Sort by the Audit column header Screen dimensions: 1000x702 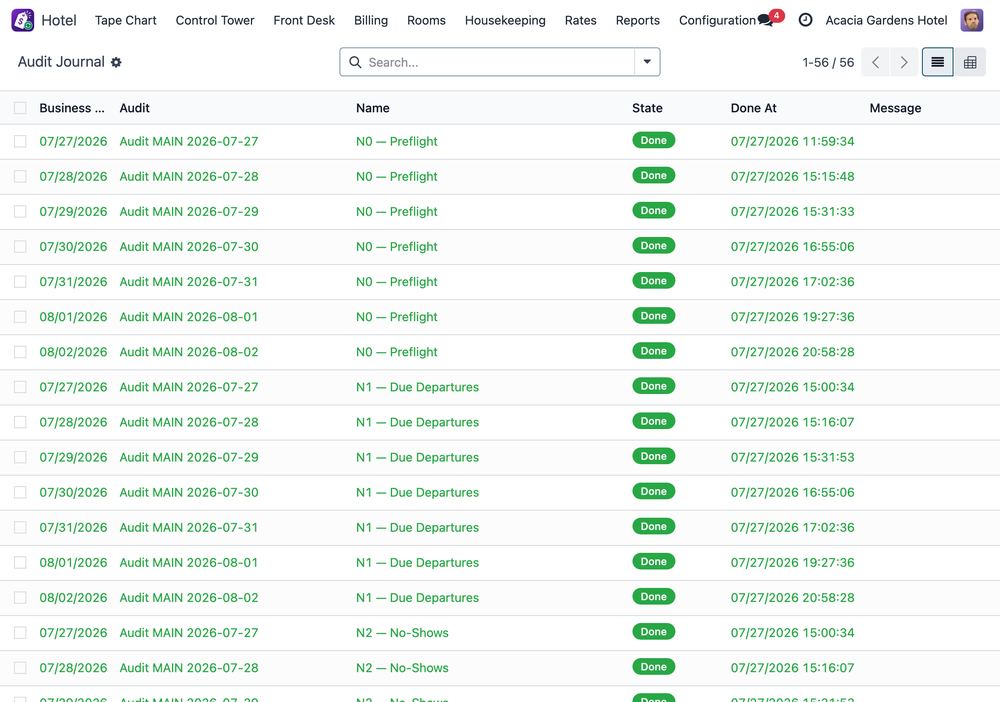click(135, 108)
